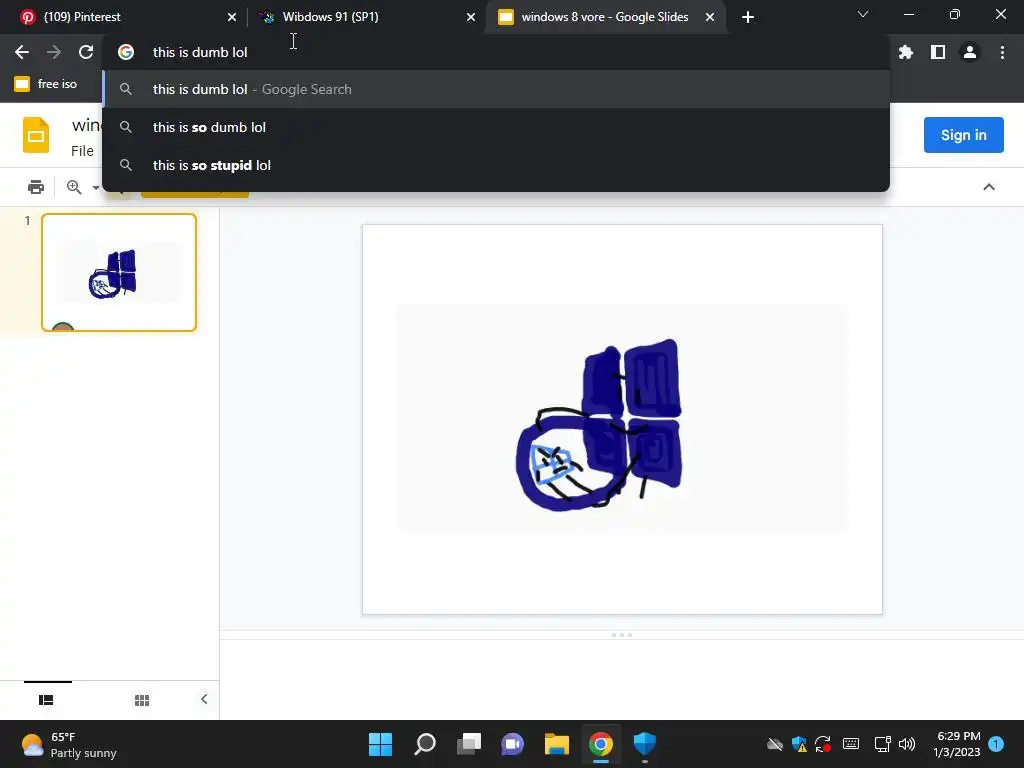Open the volume speaker tray icon

906,744
